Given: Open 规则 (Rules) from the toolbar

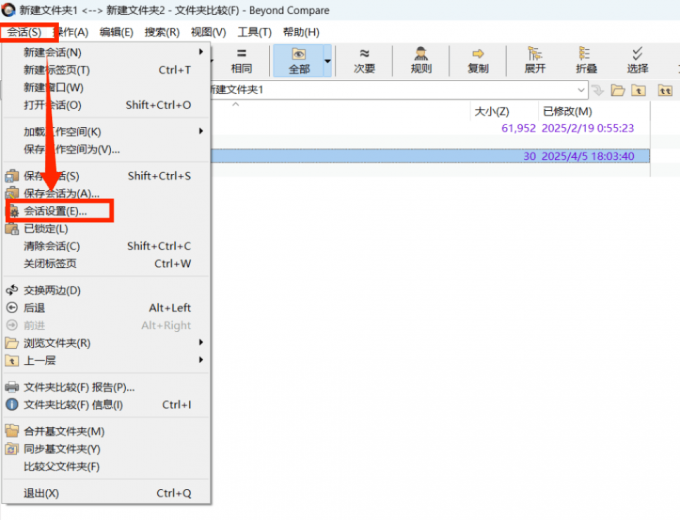Looking at the screenshot, I should pos(422,60).
